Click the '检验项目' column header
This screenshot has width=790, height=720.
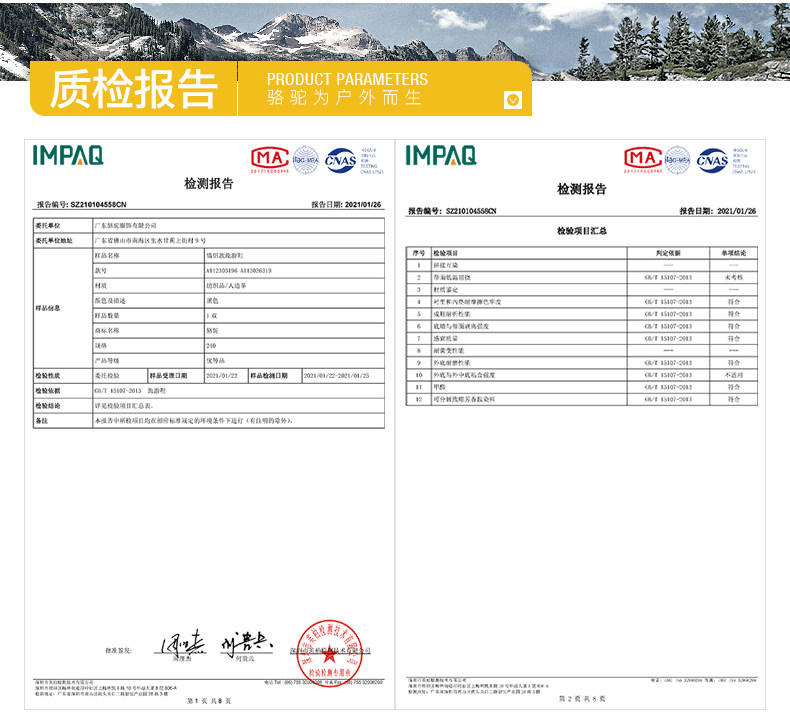pos(446,253)
